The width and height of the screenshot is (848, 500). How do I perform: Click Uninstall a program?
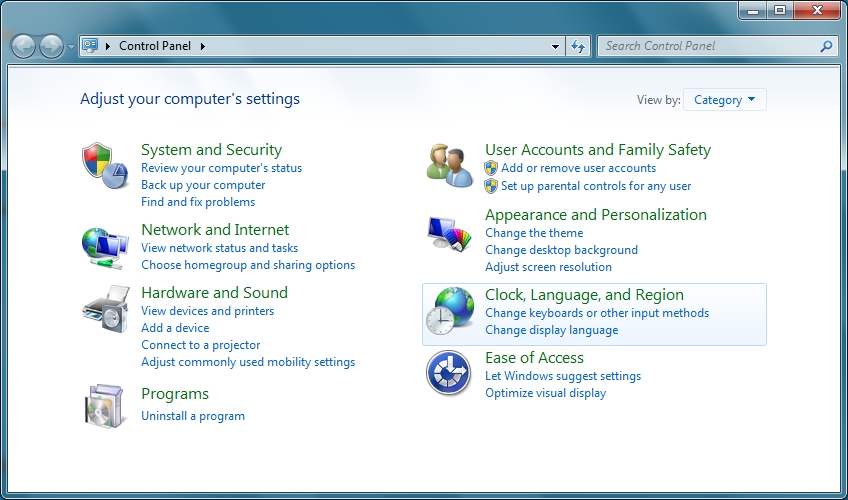point(193,416)
